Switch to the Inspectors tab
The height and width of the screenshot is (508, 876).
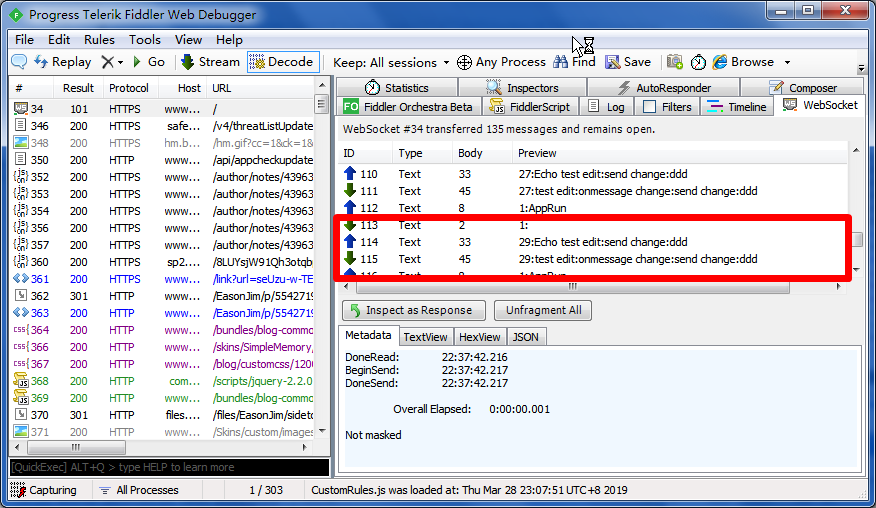tap(522, 88)
